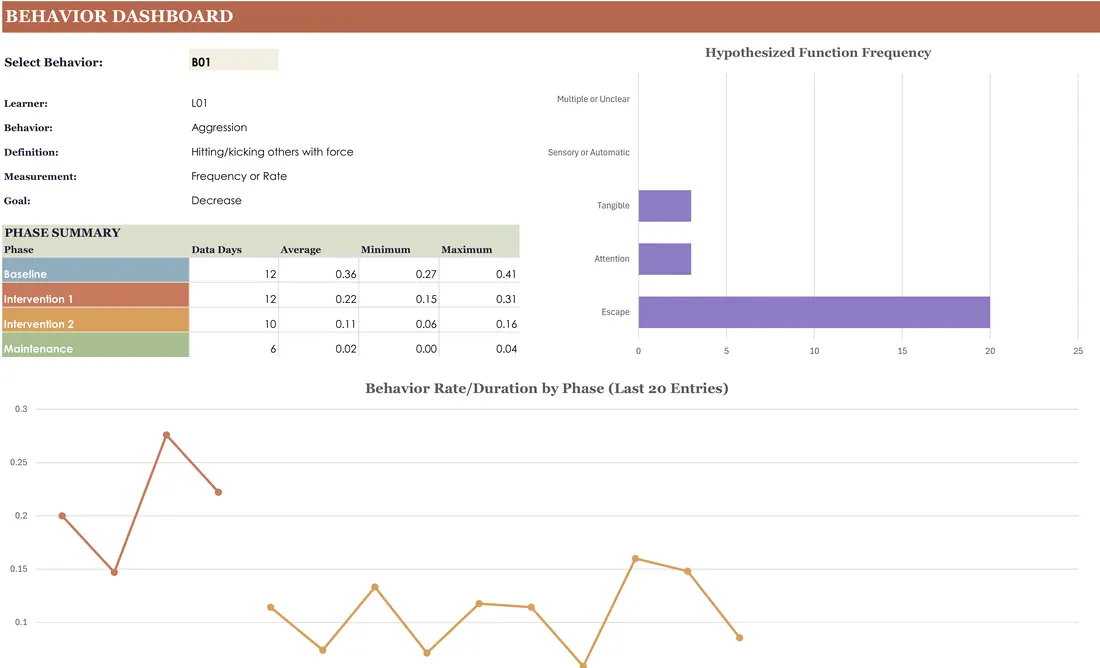Click the Tangible bar in the chart
Viewport: 1100px width, 668px height.
click(x=664, y=206)
